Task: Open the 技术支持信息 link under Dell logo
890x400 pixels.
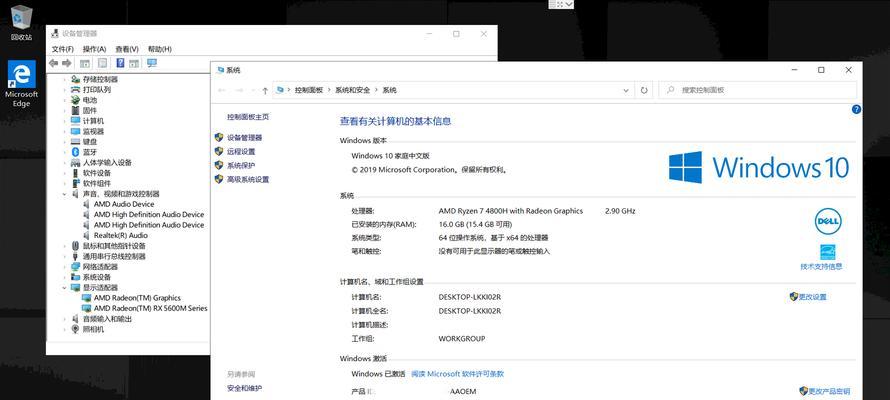Action: point(821,266)
